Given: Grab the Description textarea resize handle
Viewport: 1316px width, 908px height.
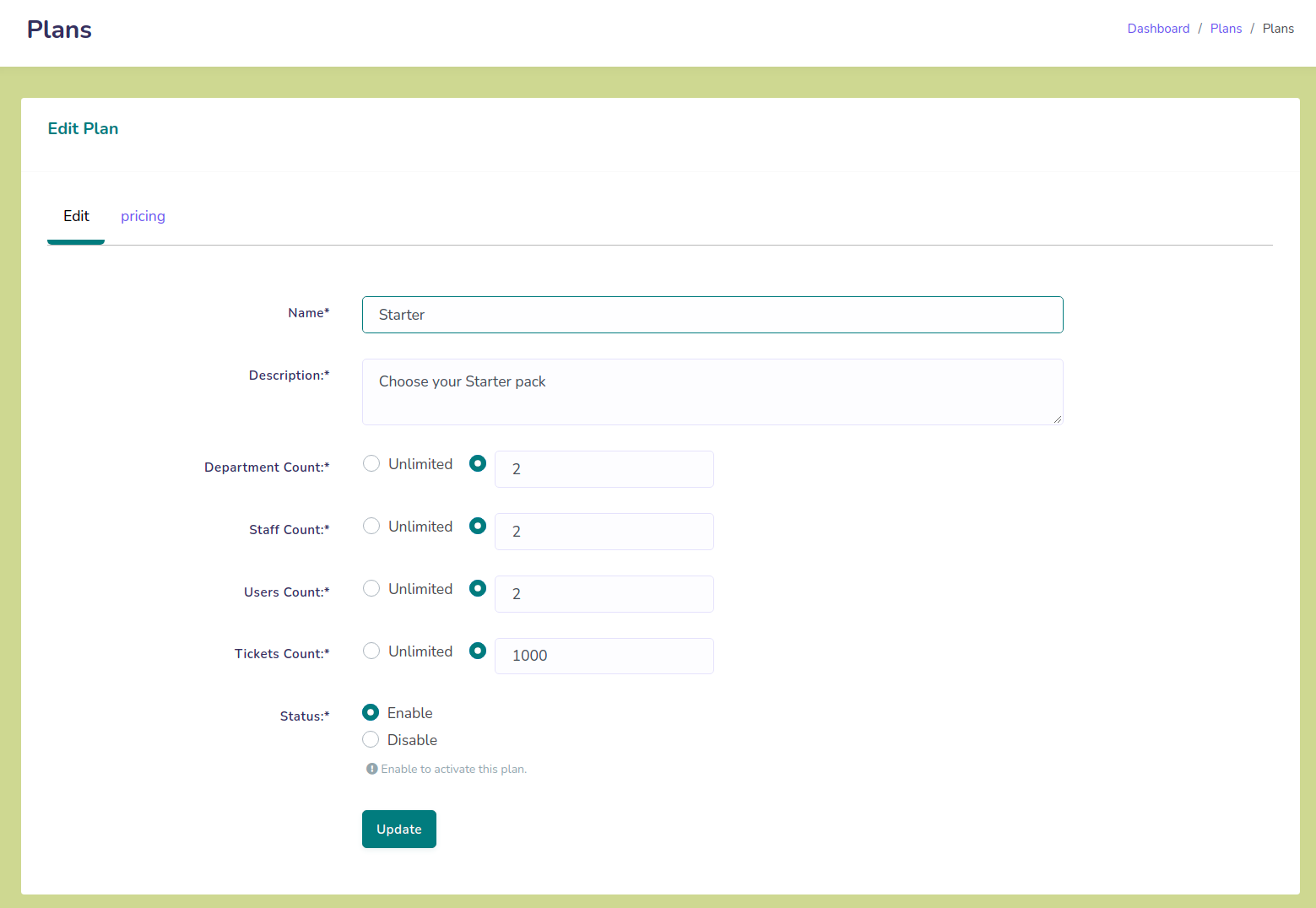Looking at the screenshot, I should tap(1057, 419).
